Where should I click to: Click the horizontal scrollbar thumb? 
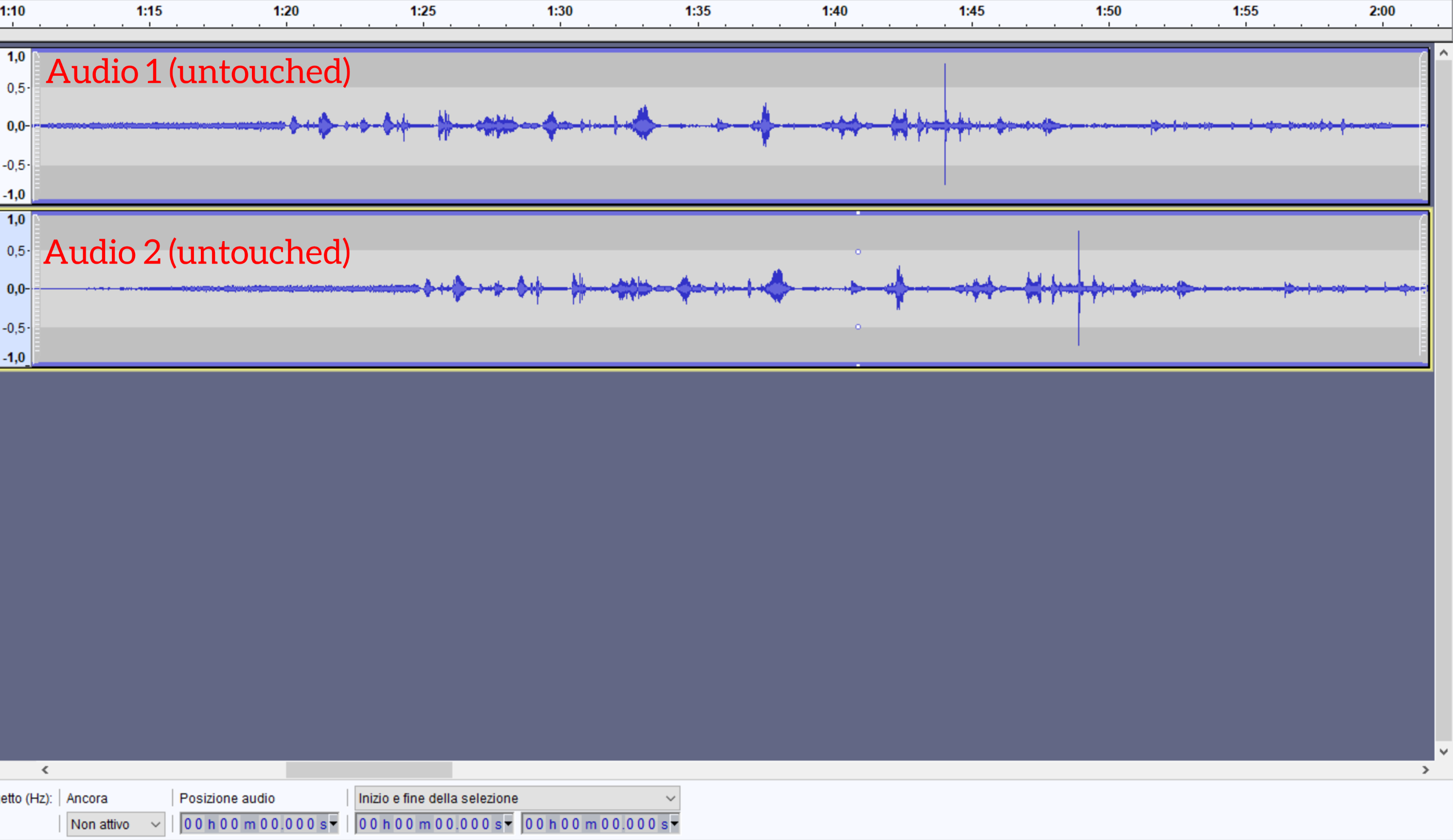(369, 770)
